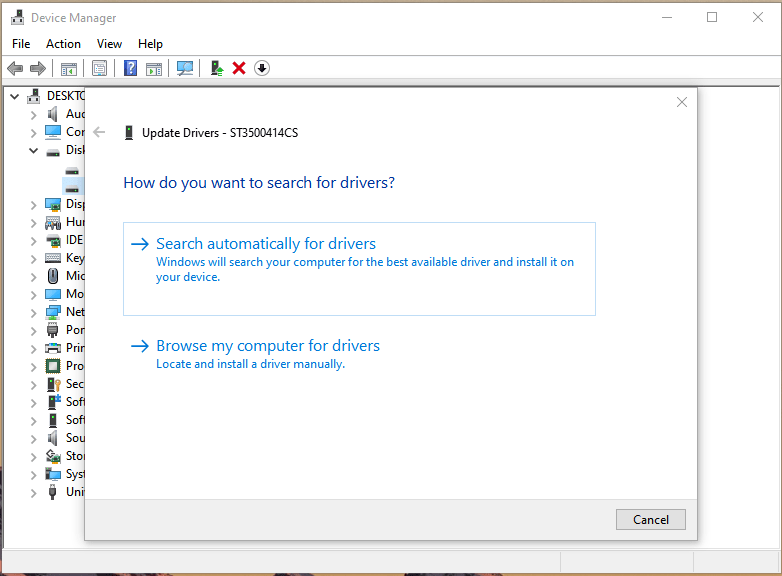782x576 pixels.
Task: Click the Printers category icon
Action: (53, 348)
